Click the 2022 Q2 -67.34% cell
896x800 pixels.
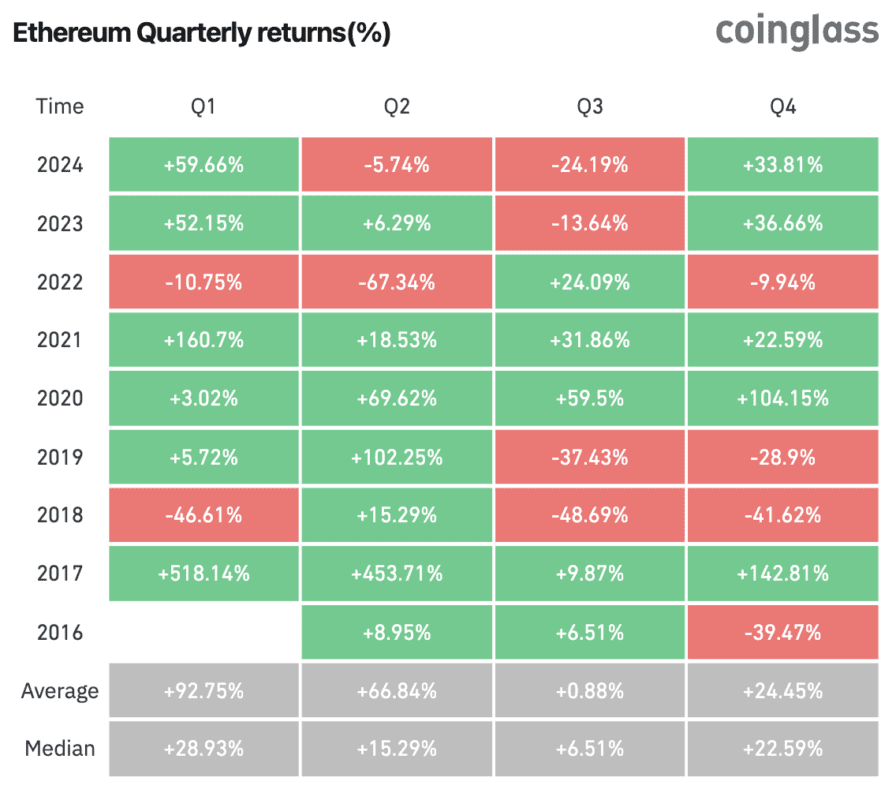(397, 282)
